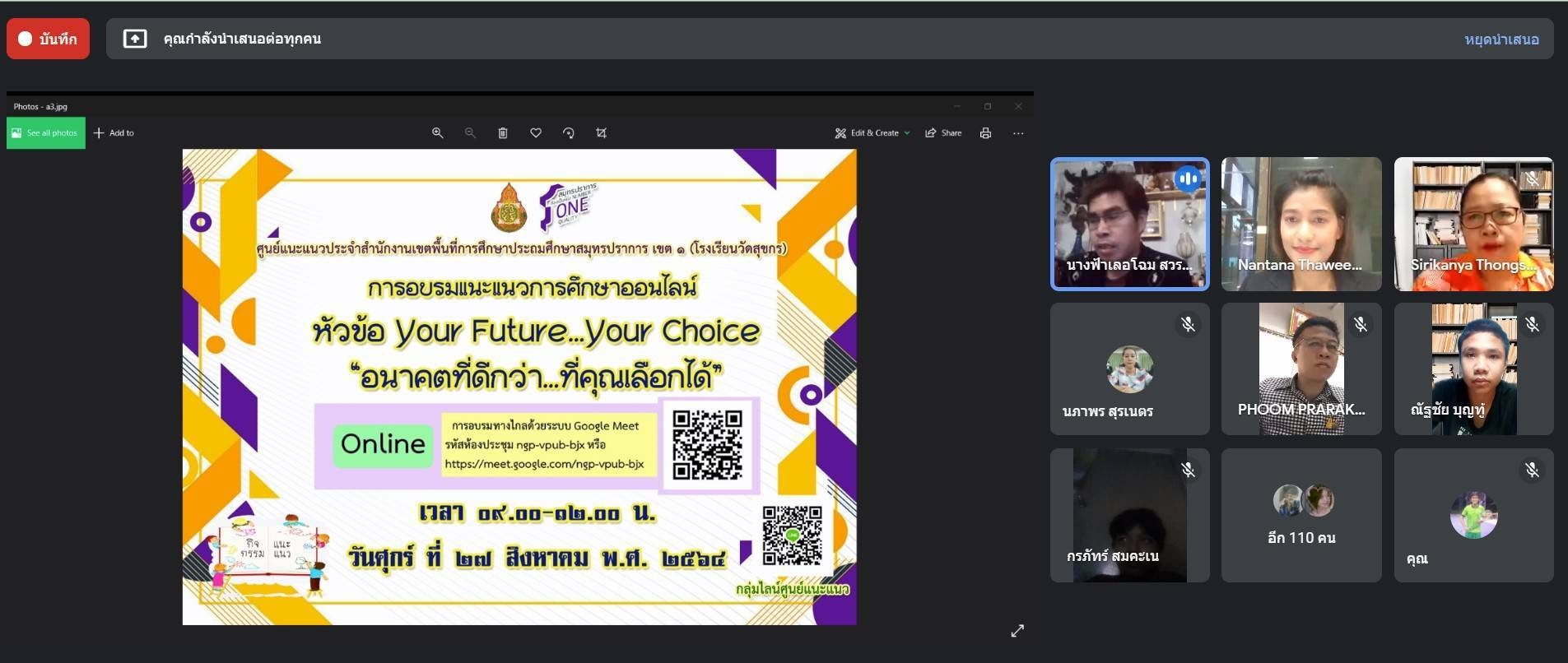The width and height of the screenshot is (1568, 663).
Task: Click the meet.google.com/ngp-vpub-bjx link text on poster
Action: pos(544,464)
